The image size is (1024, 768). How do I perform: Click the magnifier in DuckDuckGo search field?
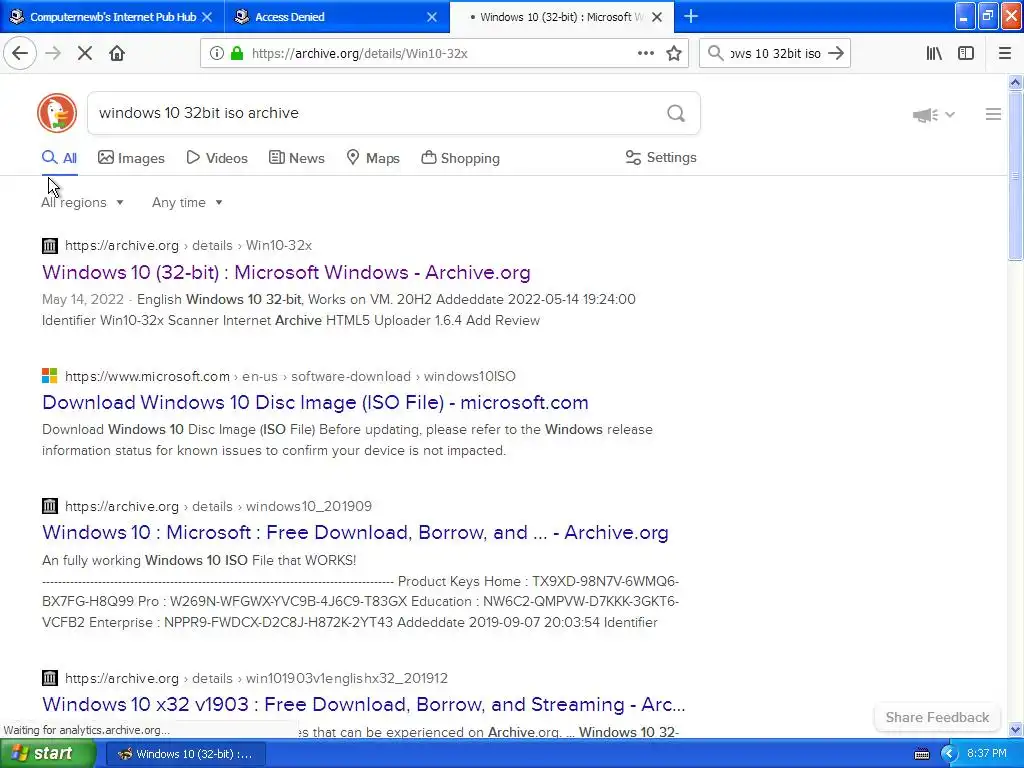(x=676, y=114)
